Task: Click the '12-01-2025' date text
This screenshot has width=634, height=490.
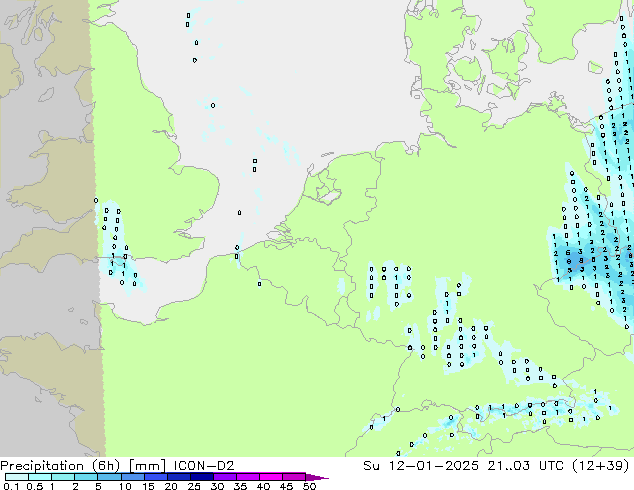Action: (x=433, y=465)
